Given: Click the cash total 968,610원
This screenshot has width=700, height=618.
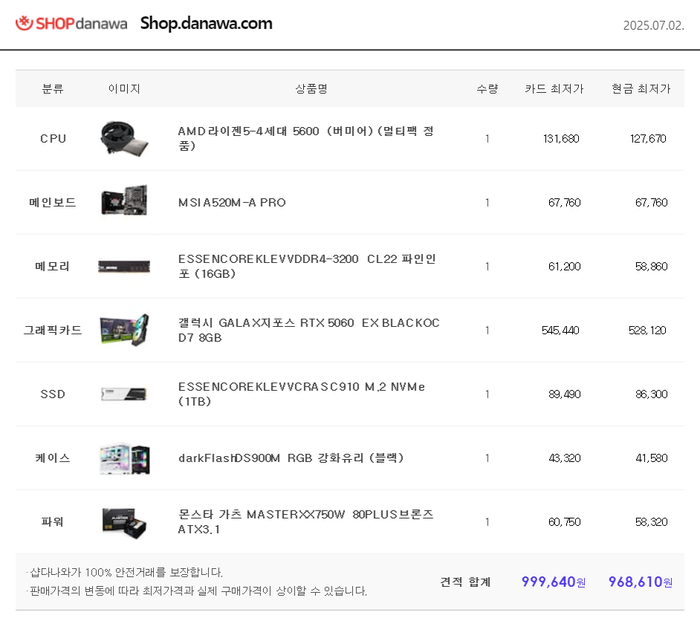Looking at the screenshot, I should [641, 581].
